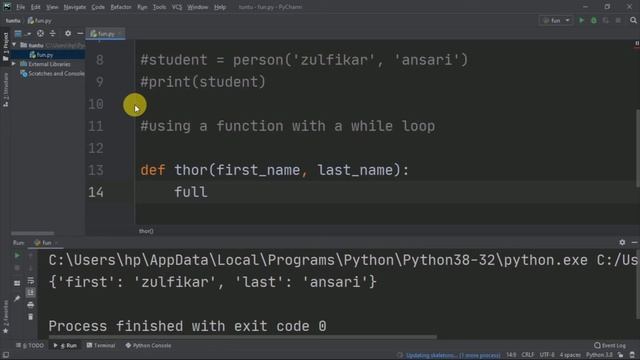Click the top toolbar Stop icon
Viewport: 640px width, 360px height.
coord(618,20)
